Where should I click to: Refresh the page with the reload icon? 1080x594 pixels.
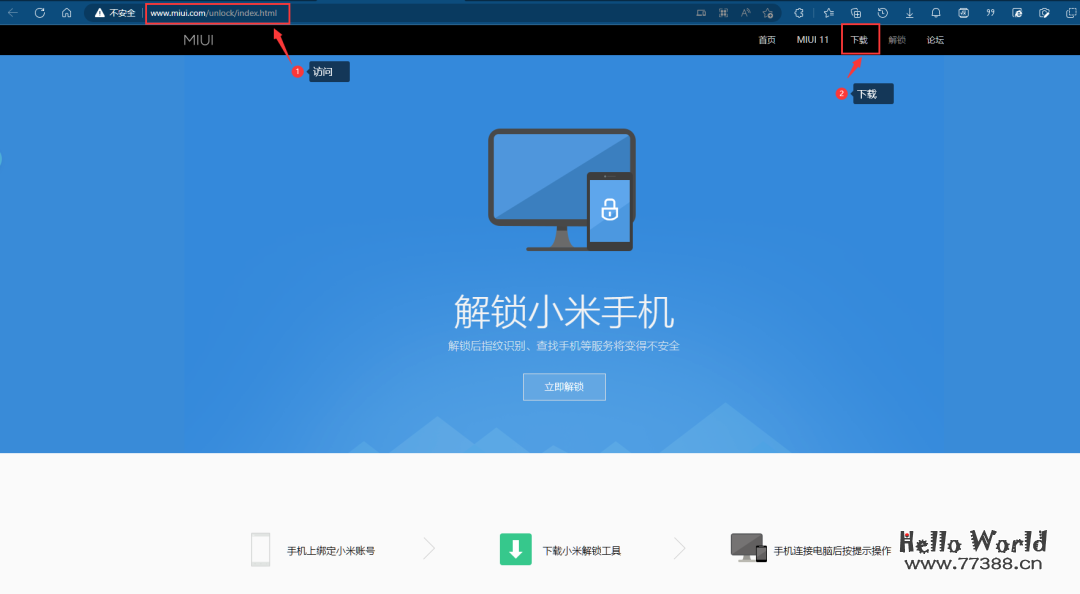pyautogui.click(x=38, y=13)
